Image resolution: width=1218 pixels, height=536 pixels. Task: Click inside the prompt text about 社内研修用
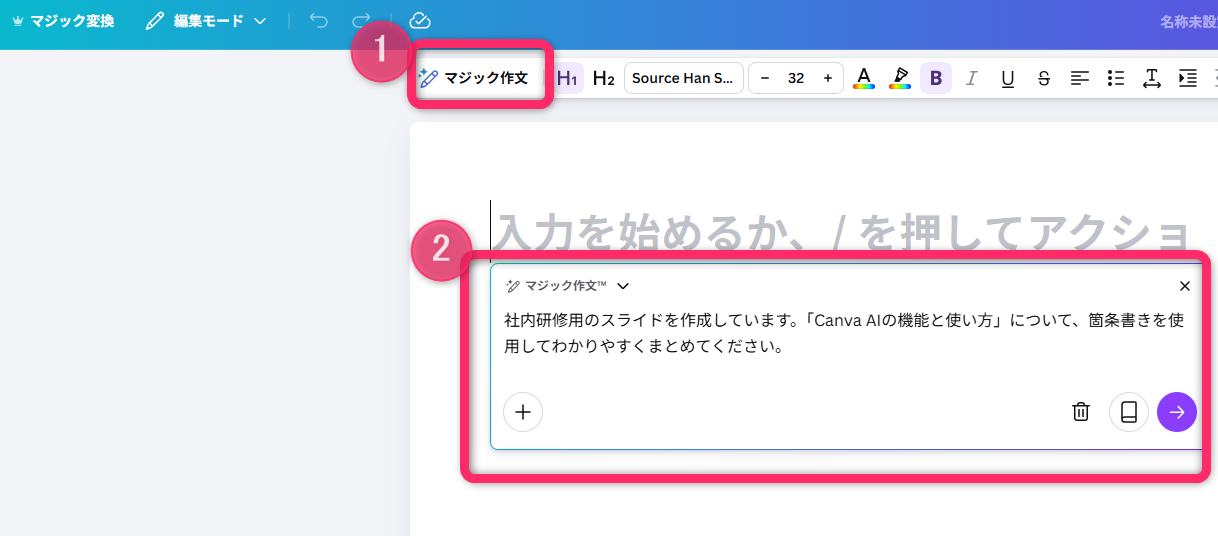[x=844, y=334]
